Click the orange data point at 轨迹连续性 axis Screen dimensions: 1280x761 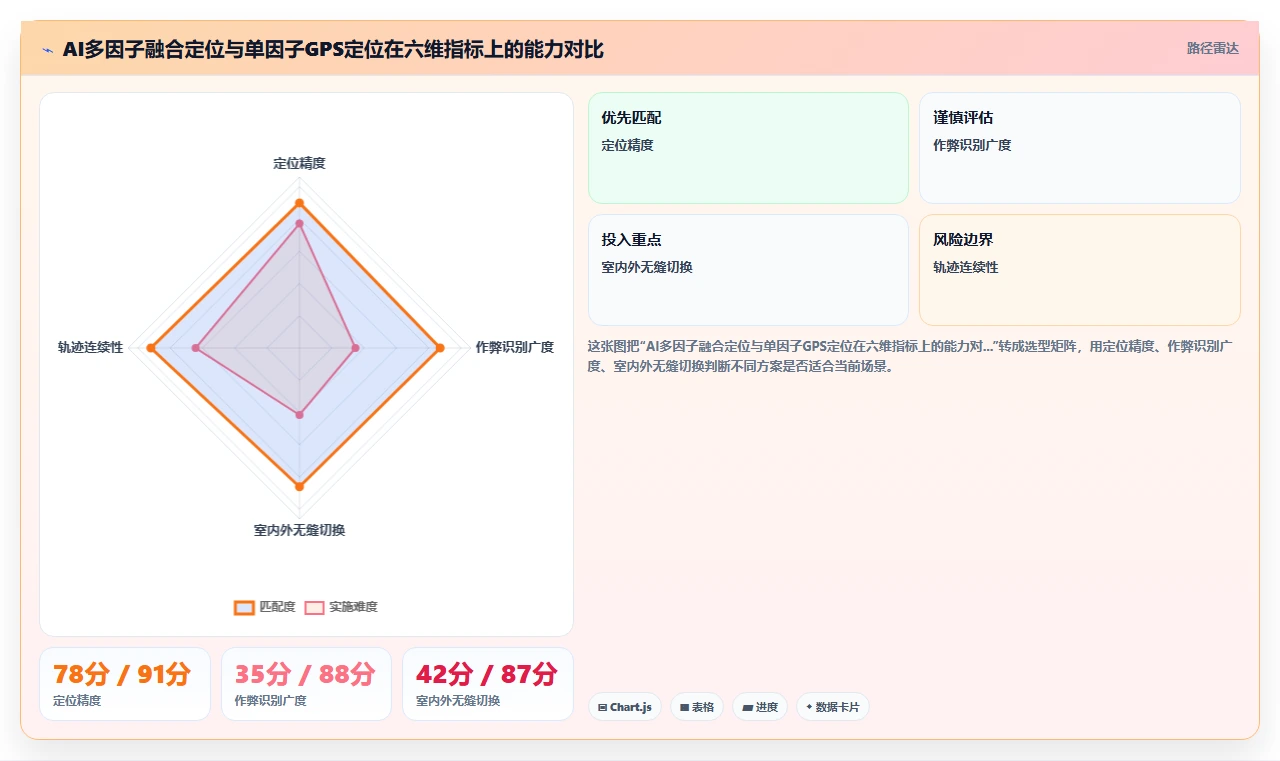point(151,348)
